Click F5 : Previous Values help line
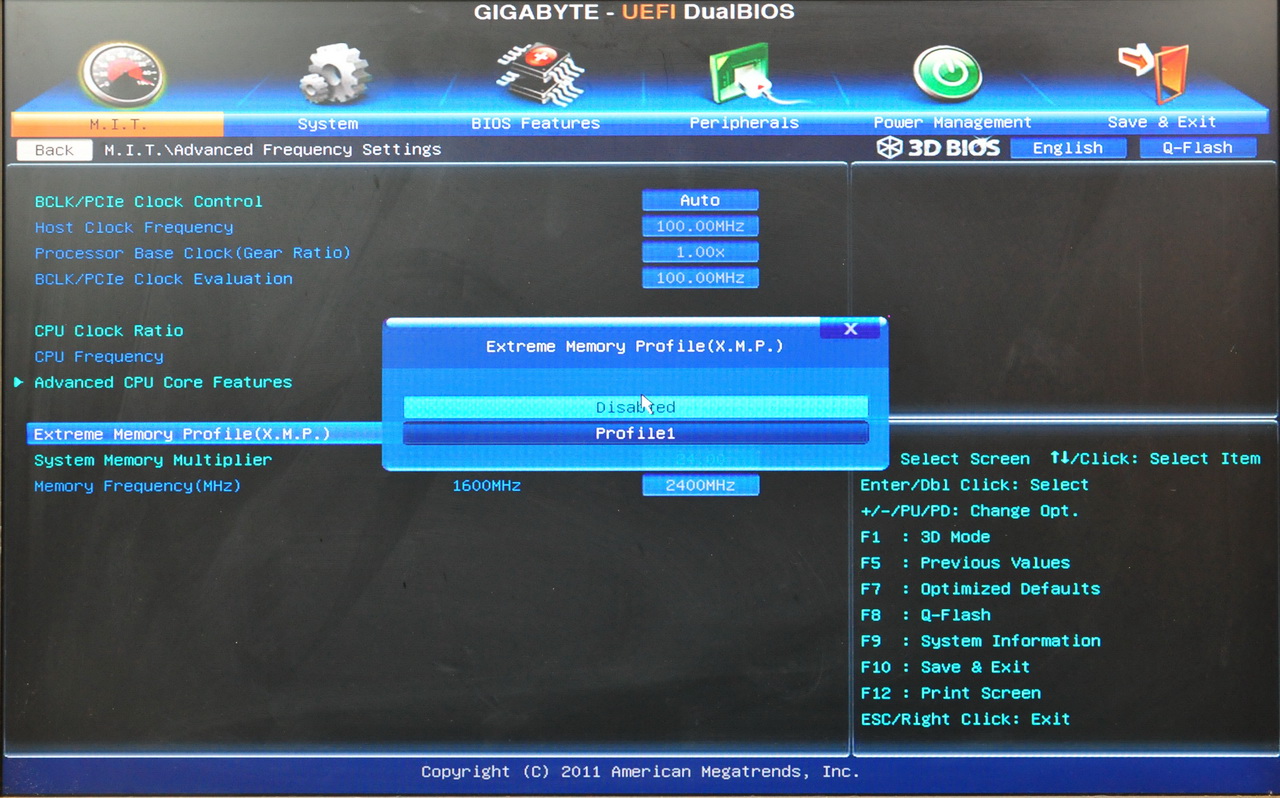This screenshot has height=798, width=1280. click(x=965, y=563)
